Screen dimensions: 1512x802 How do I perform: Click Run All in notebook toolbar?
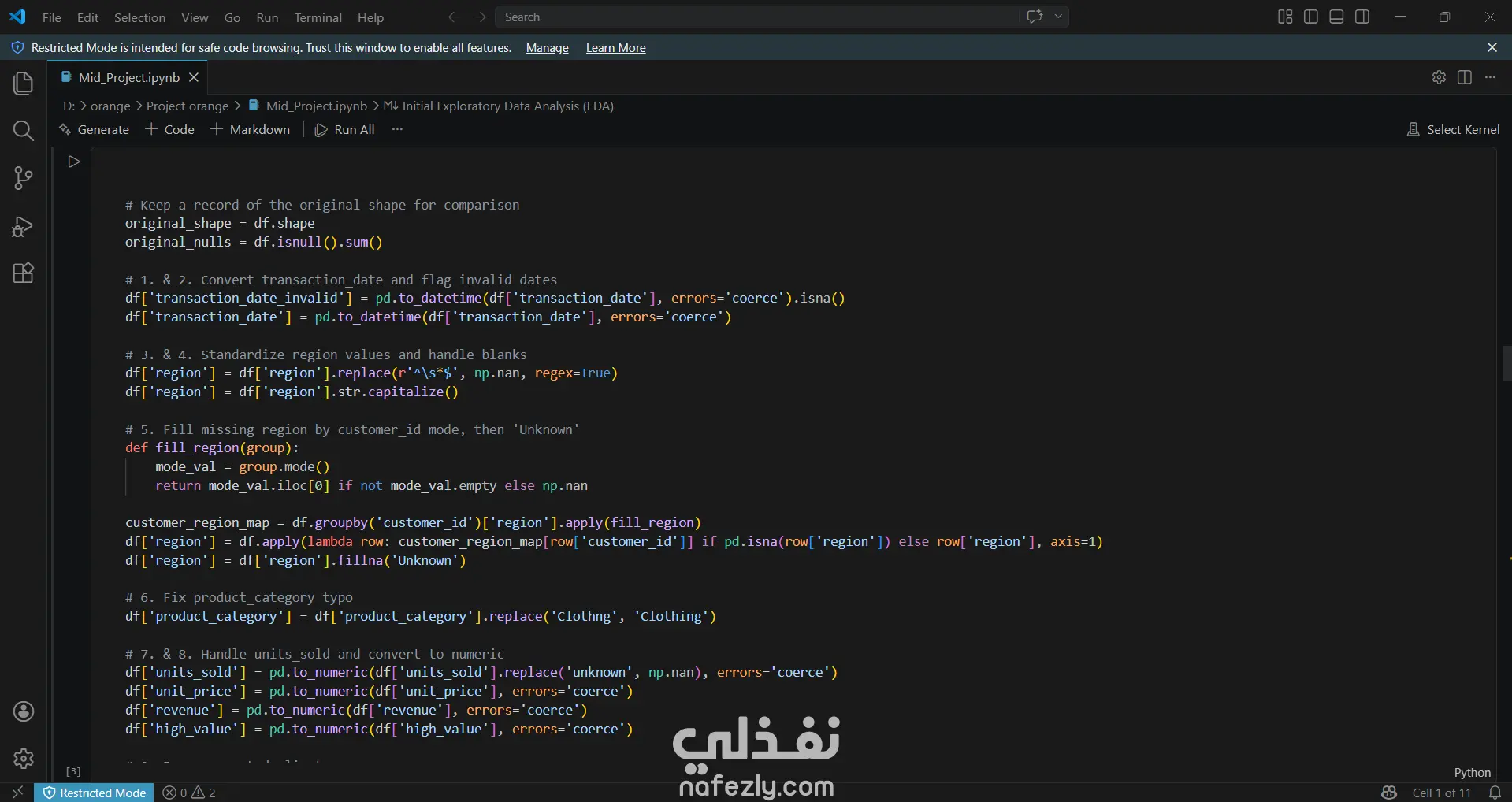[x=345, y=129]
